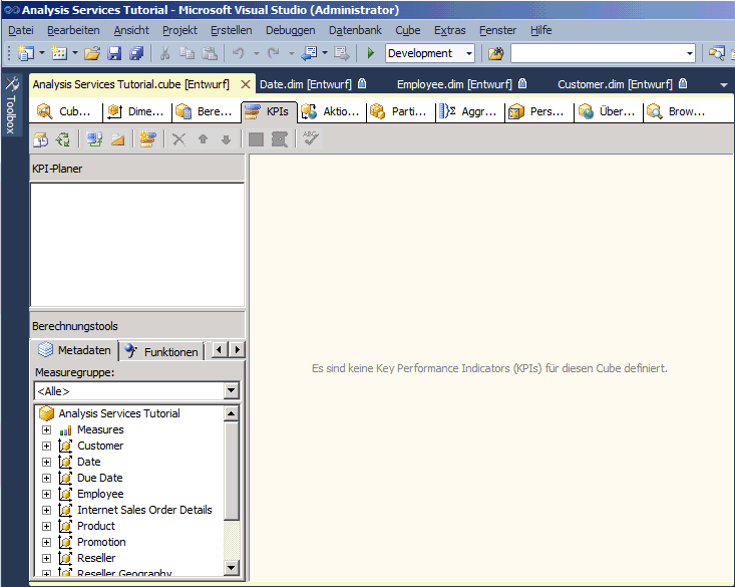Click the Open File folder icon
Image resolution: width=735 pixels, height=587 pixels.
click(x=92, y=53)
